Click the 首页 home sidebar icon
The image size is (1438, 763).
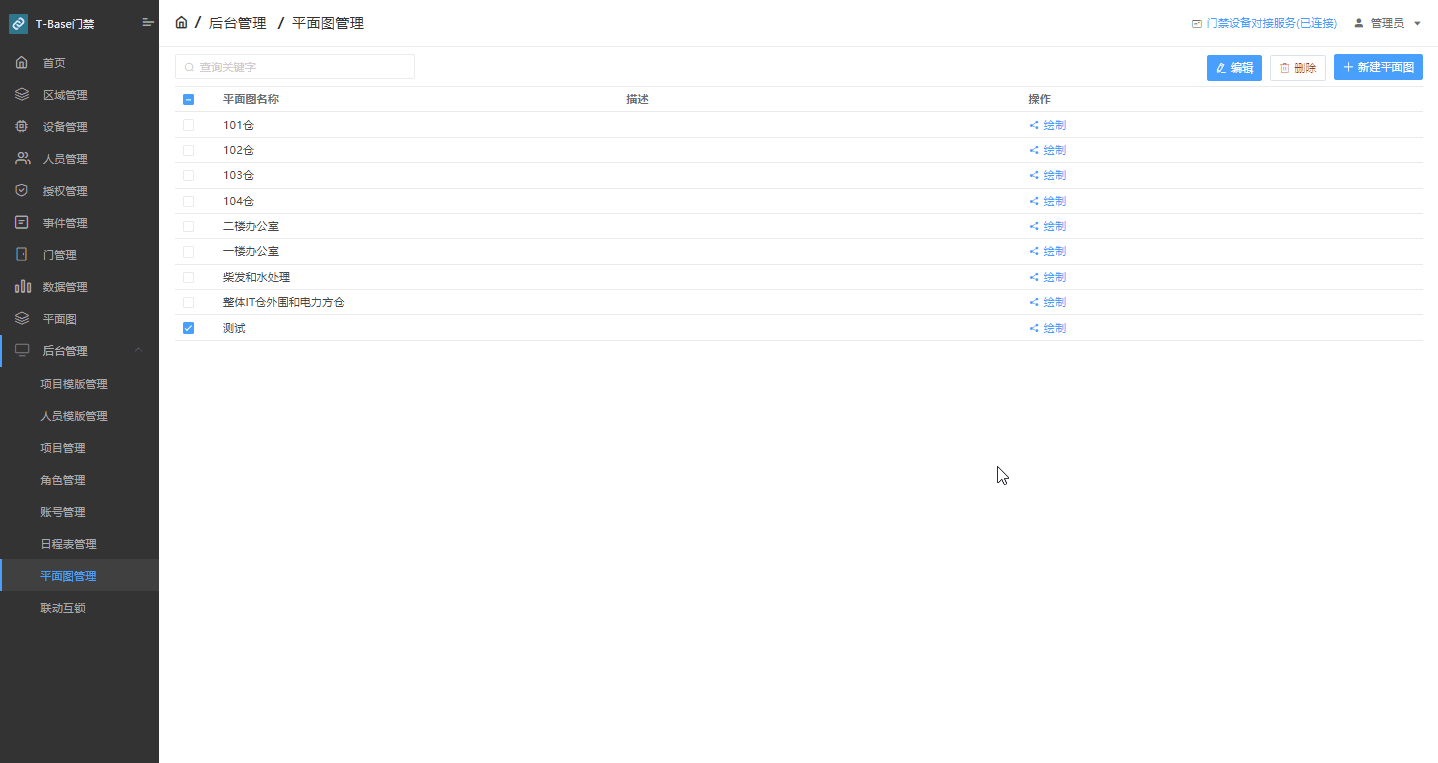pos(22,63)
